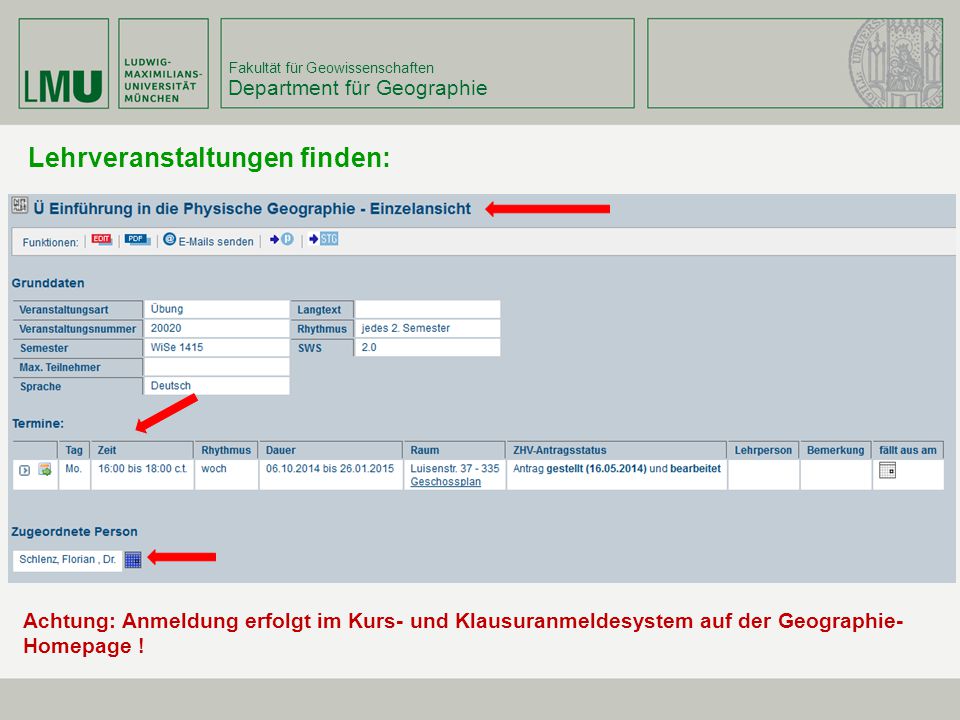The height and width of the screenshot is (720, 960).
Task: Click the green arrow icon in Monday row
Action: click(x=45, y=470)
